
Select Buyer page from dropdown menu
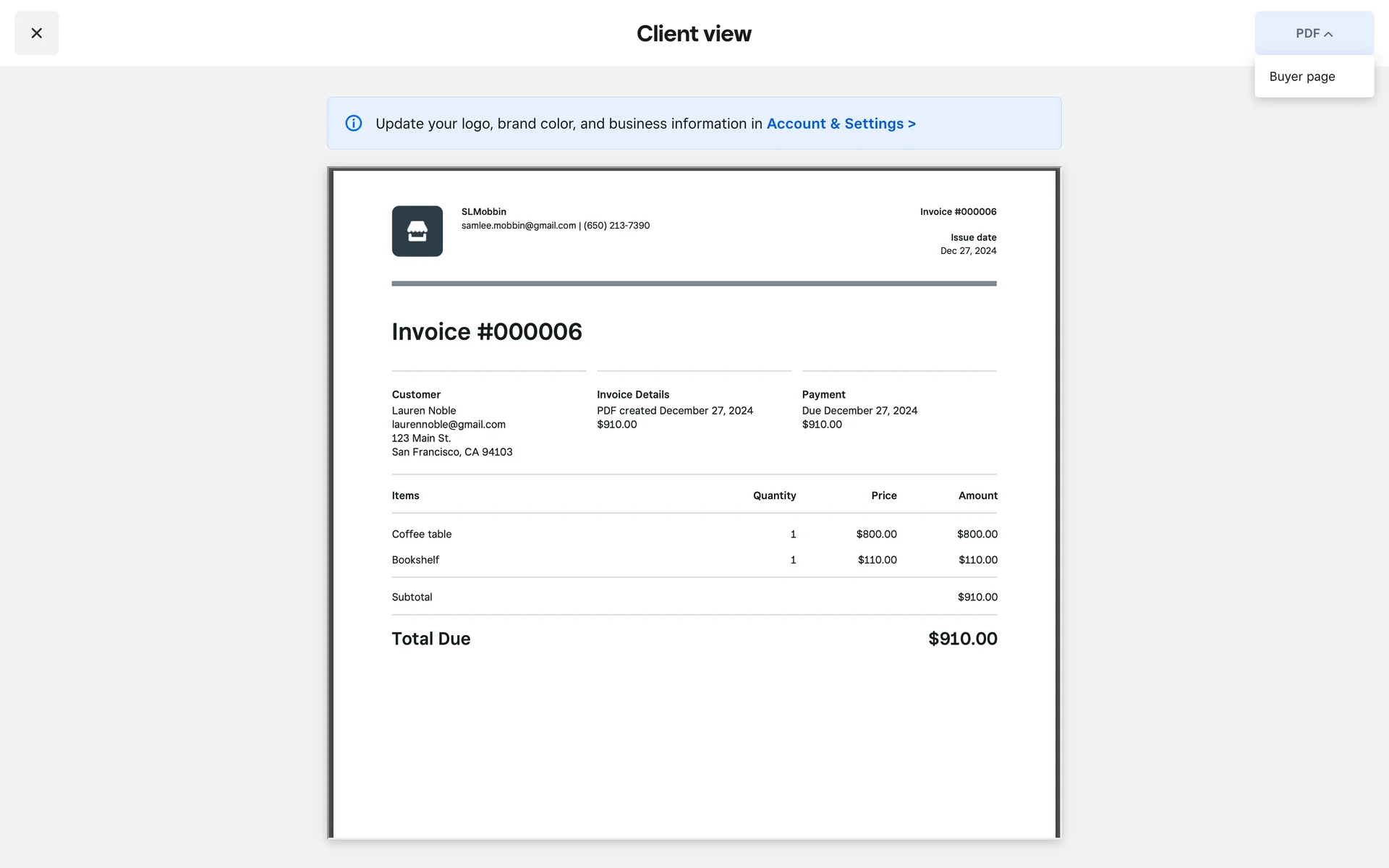(1302, 77)
